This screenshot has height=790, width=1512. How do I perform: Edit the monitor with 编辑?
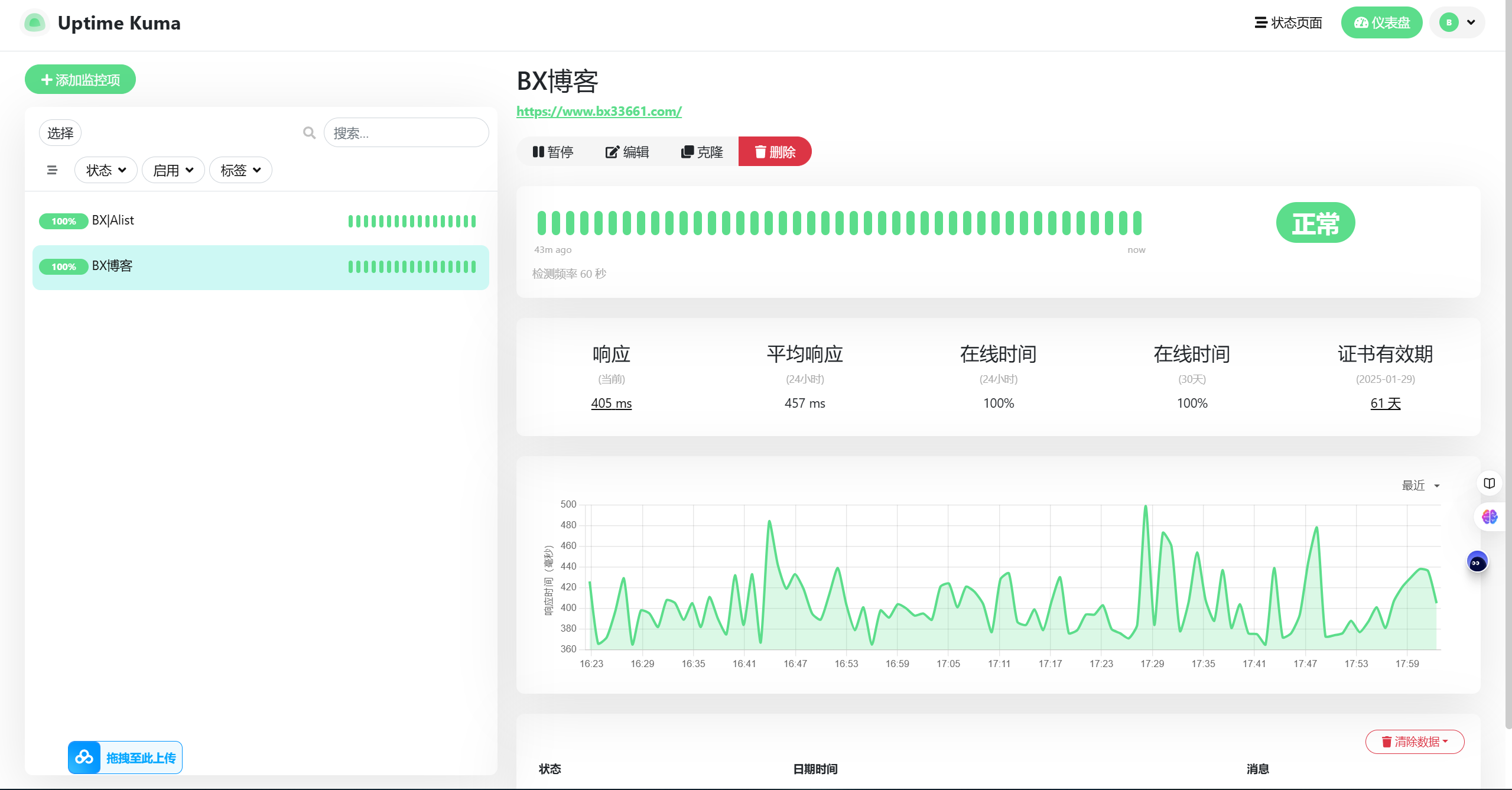[x=627, y=152]
